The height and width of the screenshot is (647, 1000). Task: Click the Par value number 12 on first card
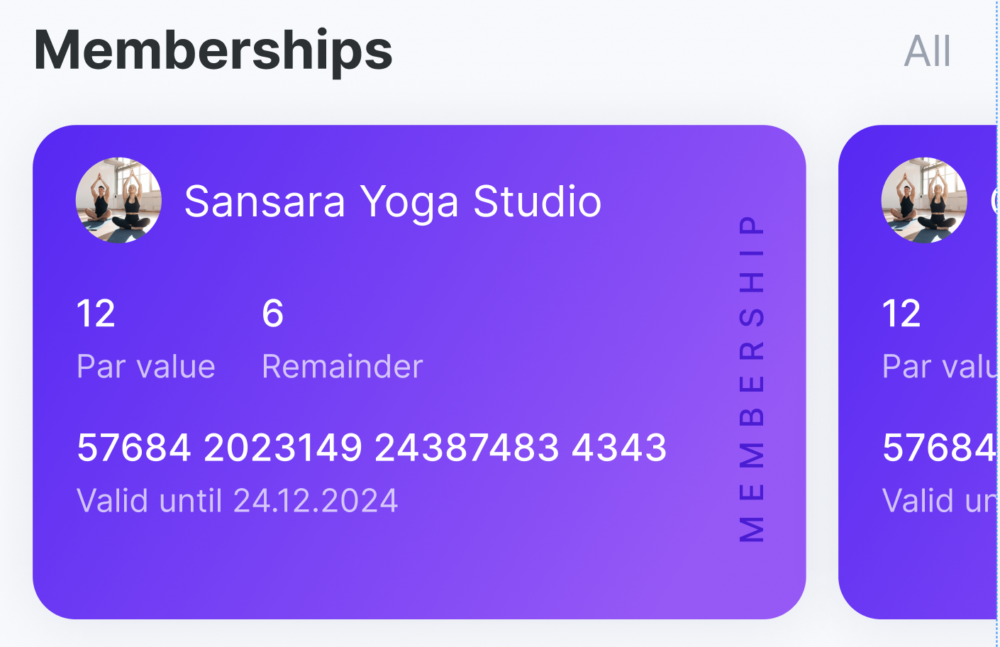[x=96, y=313]
